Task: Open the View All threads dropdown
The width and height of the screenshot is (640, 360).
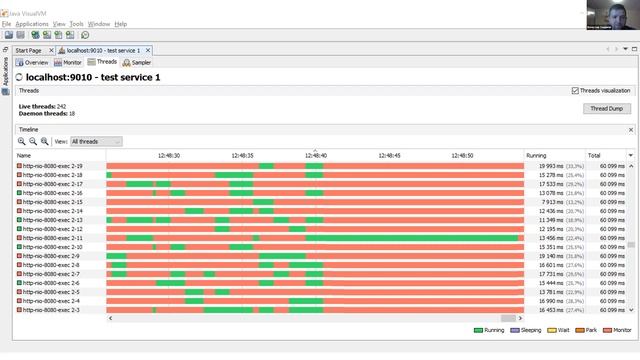Action: (x=96, y=142)
